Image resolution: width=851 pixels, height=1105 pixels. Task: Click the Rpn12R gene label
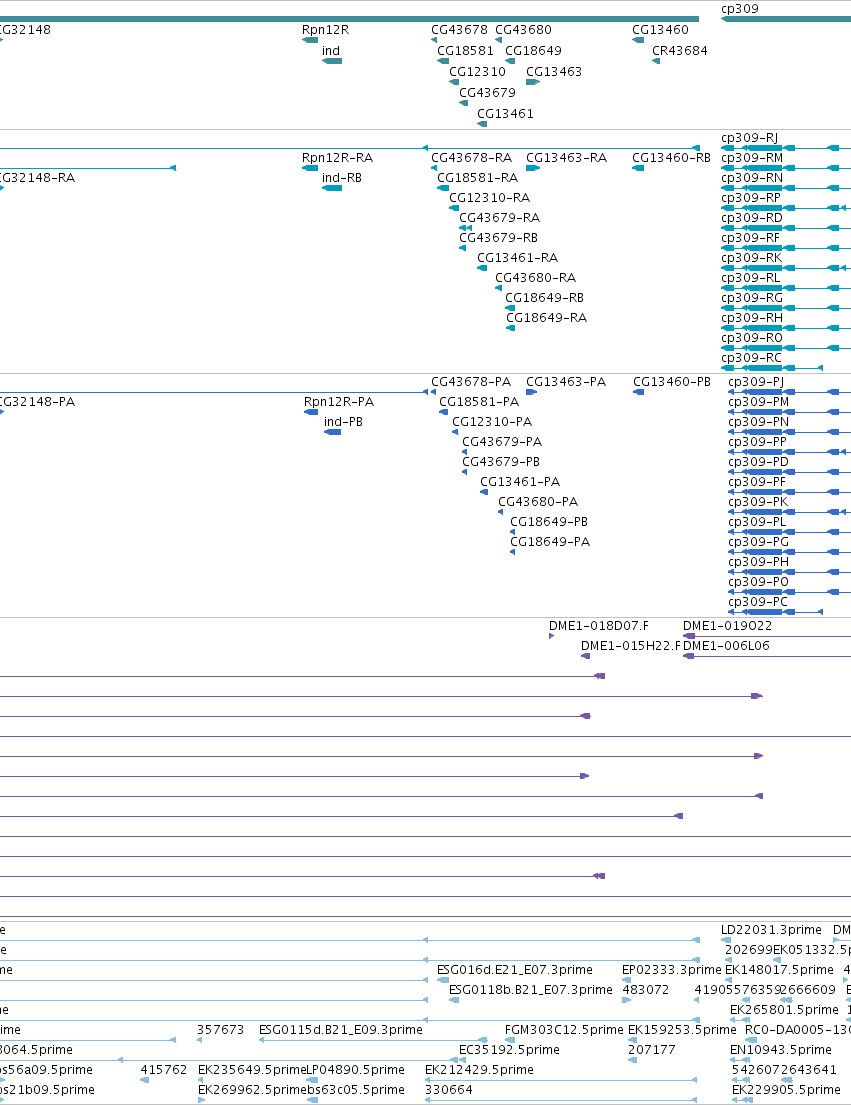point(325,30)
